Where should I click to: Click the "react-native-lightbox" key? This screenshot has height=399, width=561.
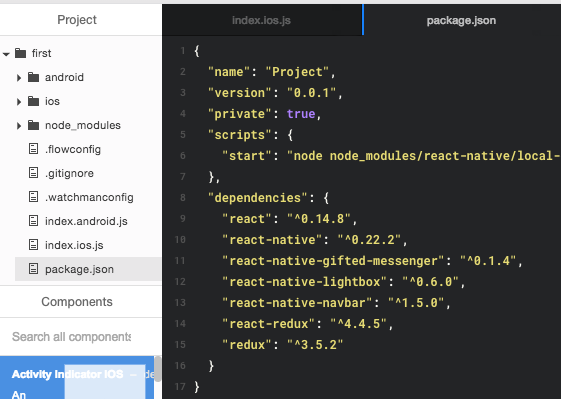pos(304,282)
